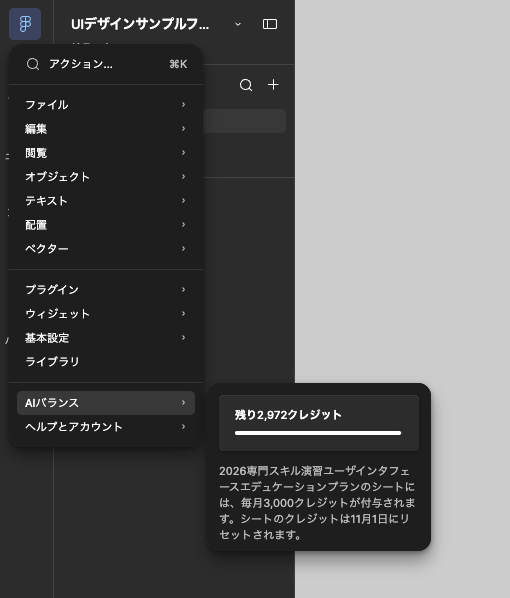
Task: Open the ベクター submenu
Action: coord(106,249)
